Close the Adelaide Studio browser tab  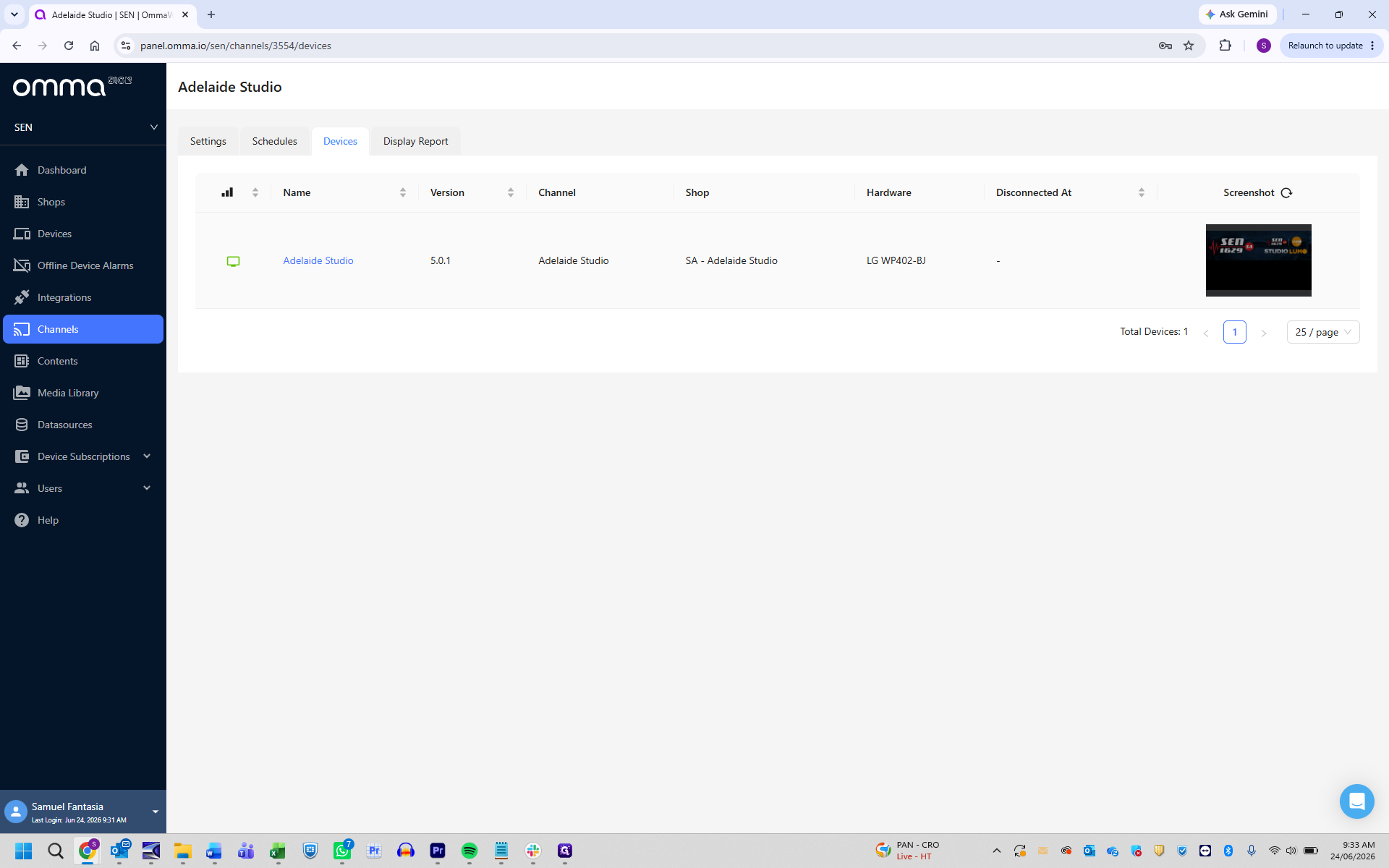point(185,14)
